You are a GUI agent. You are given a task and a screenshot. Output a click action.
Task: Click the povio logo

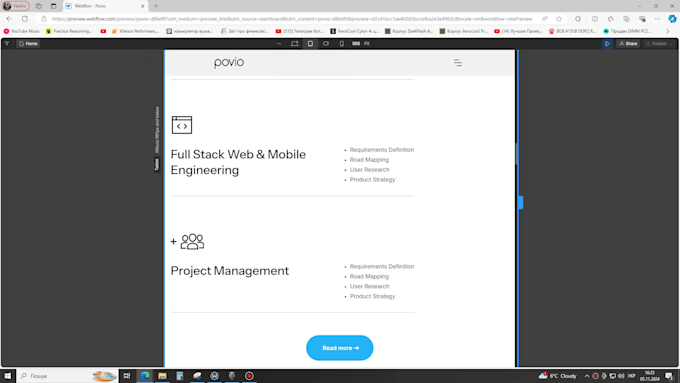229,62
